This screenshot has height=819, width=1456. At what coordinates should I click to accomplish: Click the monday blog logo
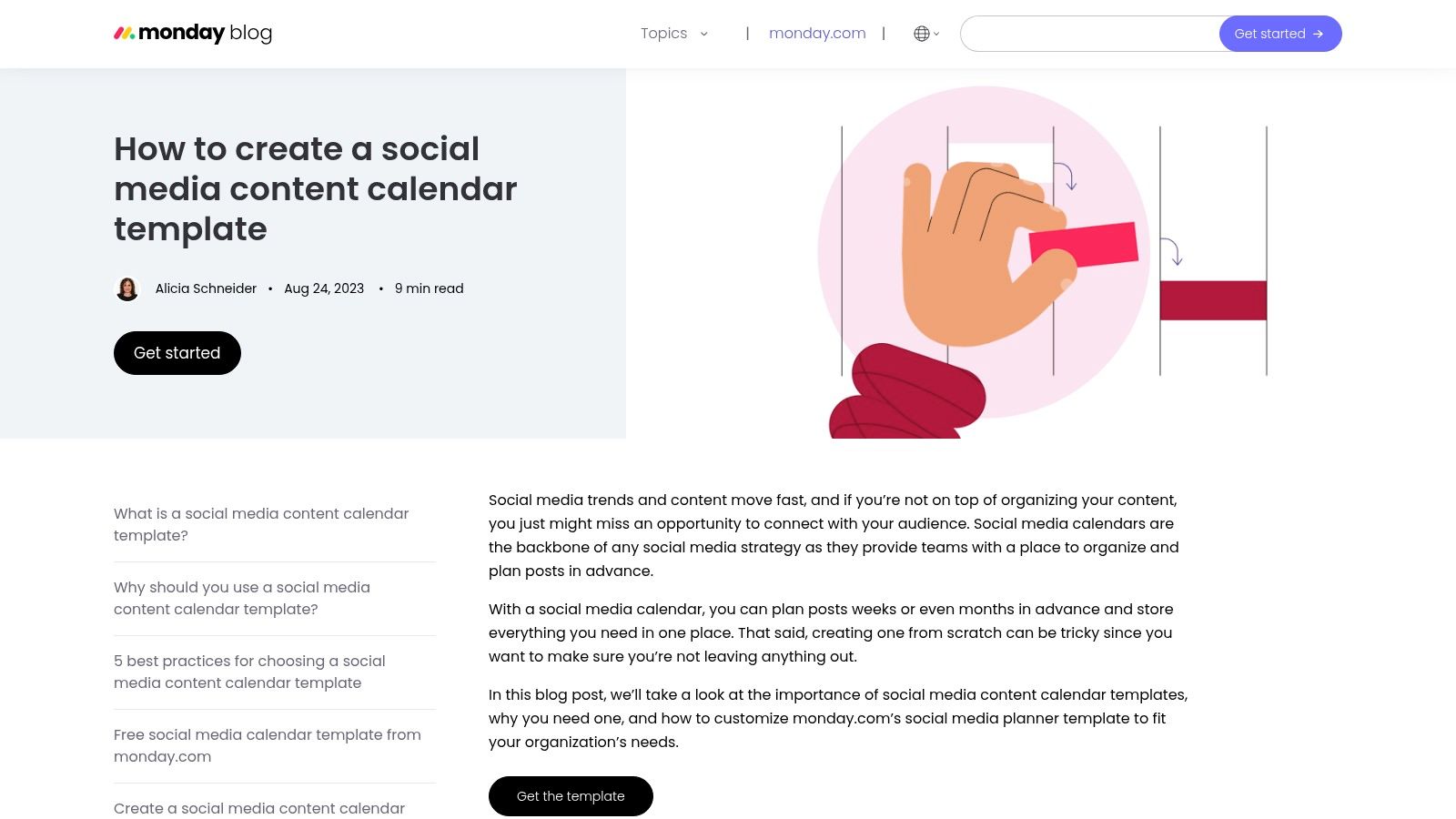[x=193, y=34]
